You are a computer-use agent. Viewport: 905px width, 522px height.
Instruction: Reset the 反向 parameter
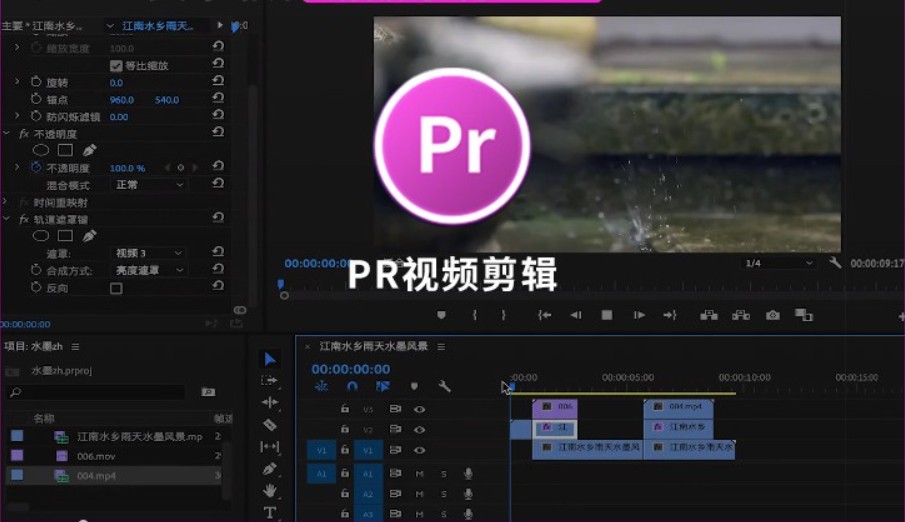218,285
